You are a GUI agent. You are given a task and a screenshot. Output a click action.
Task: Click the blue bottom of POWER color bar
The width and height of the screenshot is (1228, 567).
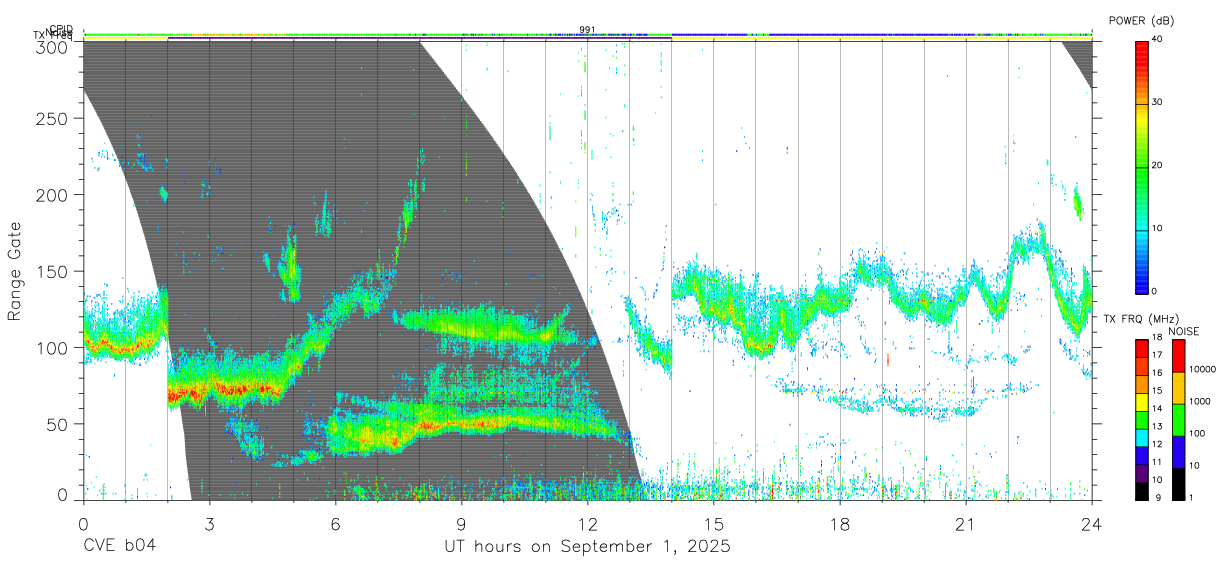point(1142,280)
